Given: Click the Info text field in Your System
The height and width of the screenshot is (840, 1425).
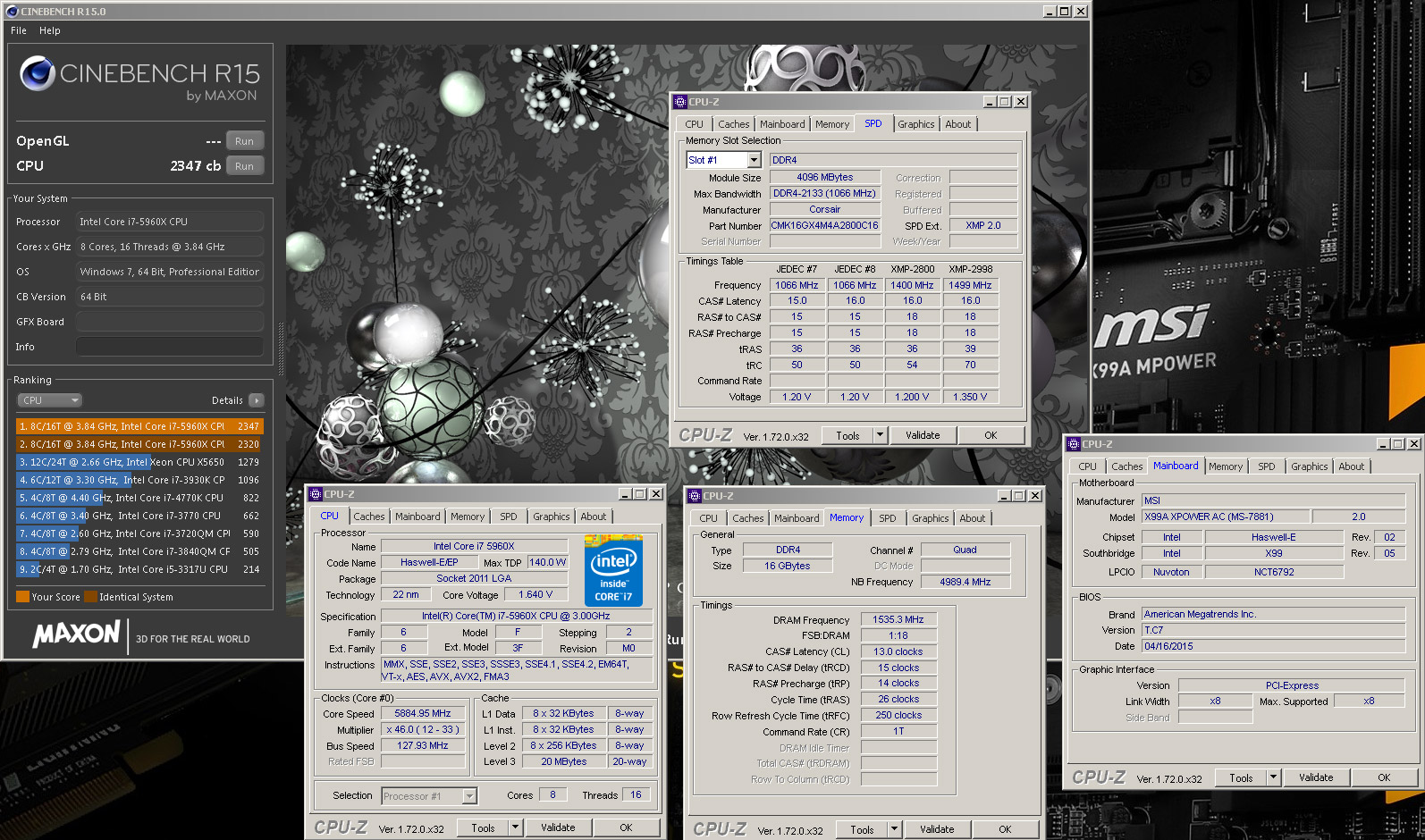Looking at the screenshot, I should tap(170, 347).
